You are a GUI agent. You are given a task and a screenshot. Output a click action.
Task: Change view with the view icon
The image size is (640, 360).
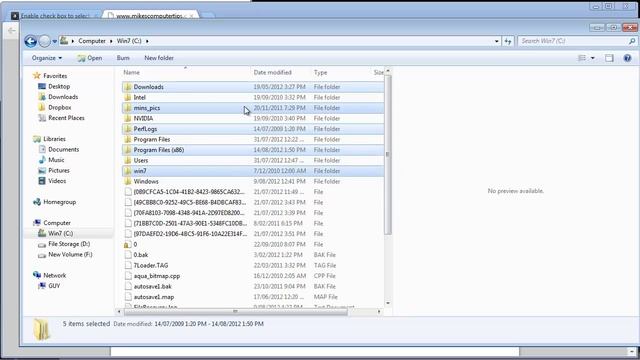pos(582,58)
